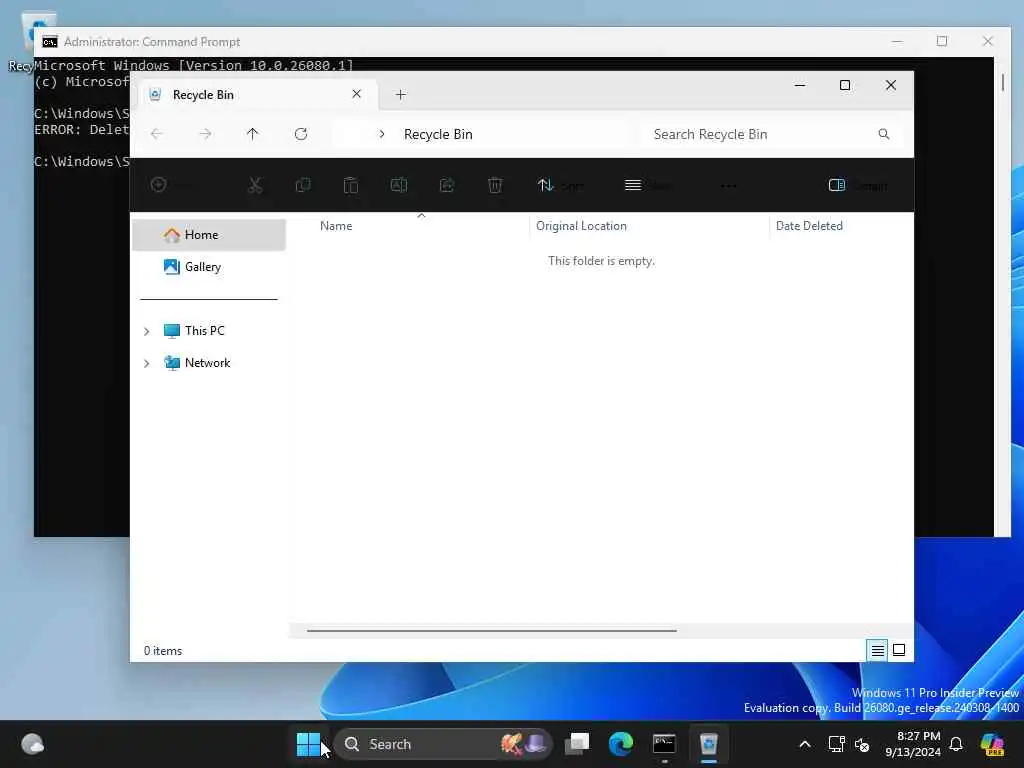Open the weather widget in taskbar

click(33, 744)
